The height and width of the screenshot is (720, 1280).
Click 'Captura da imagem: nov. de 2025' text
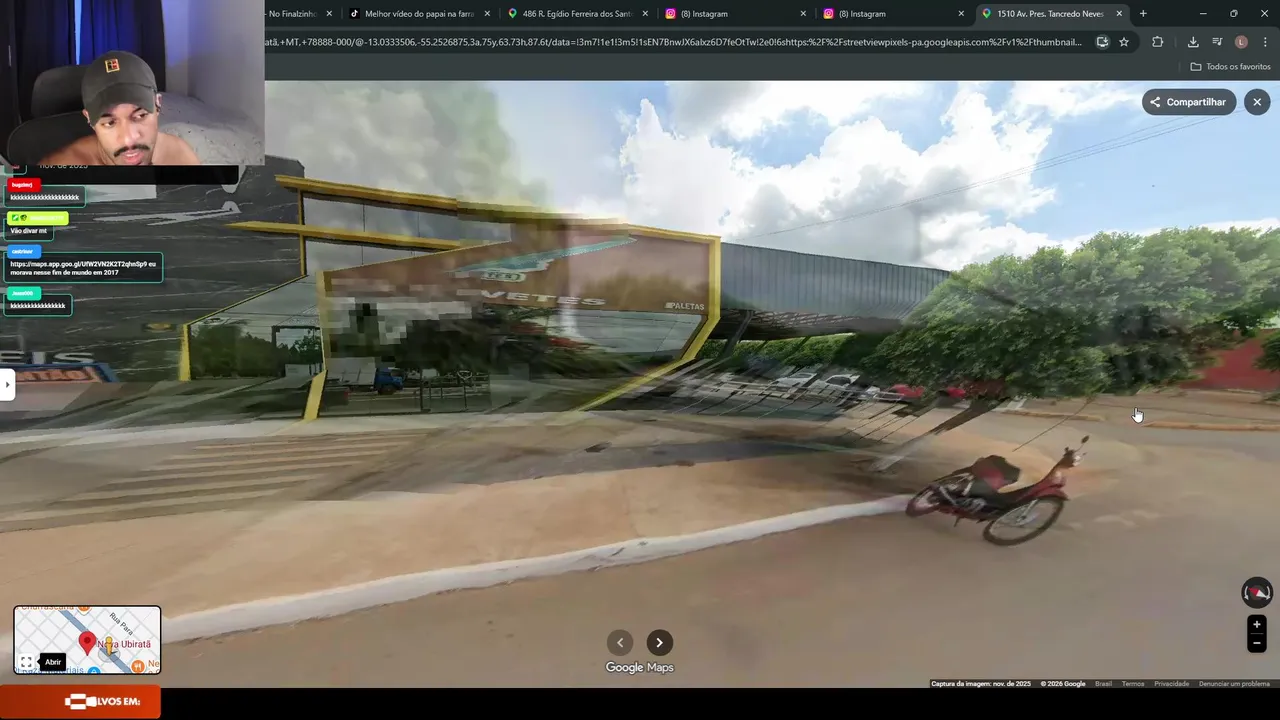pos(981,684)
